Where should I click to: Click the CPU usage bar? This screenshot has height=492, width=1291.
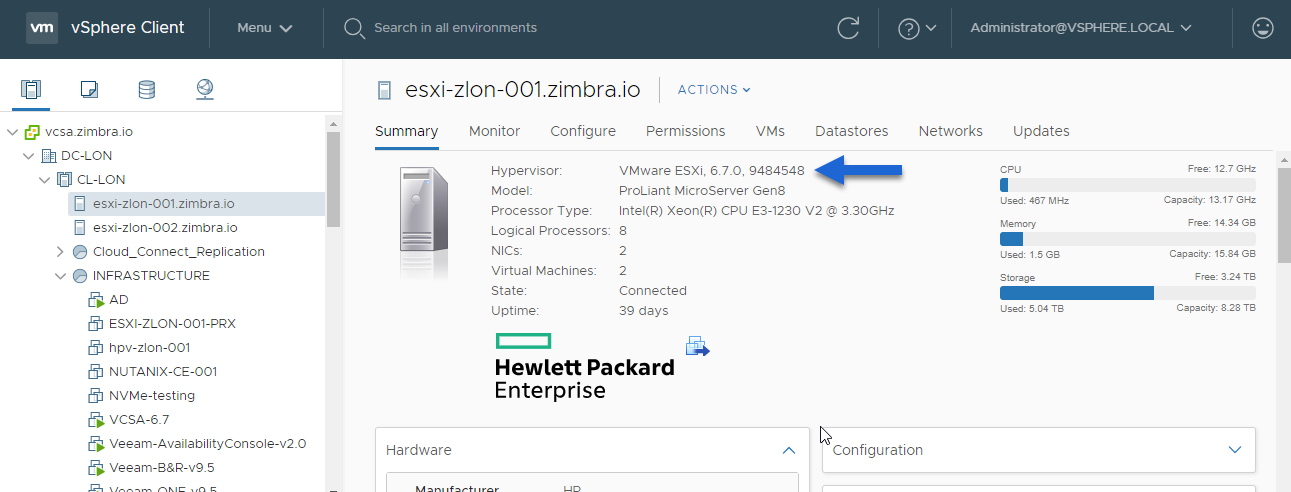coord(1127,185)
